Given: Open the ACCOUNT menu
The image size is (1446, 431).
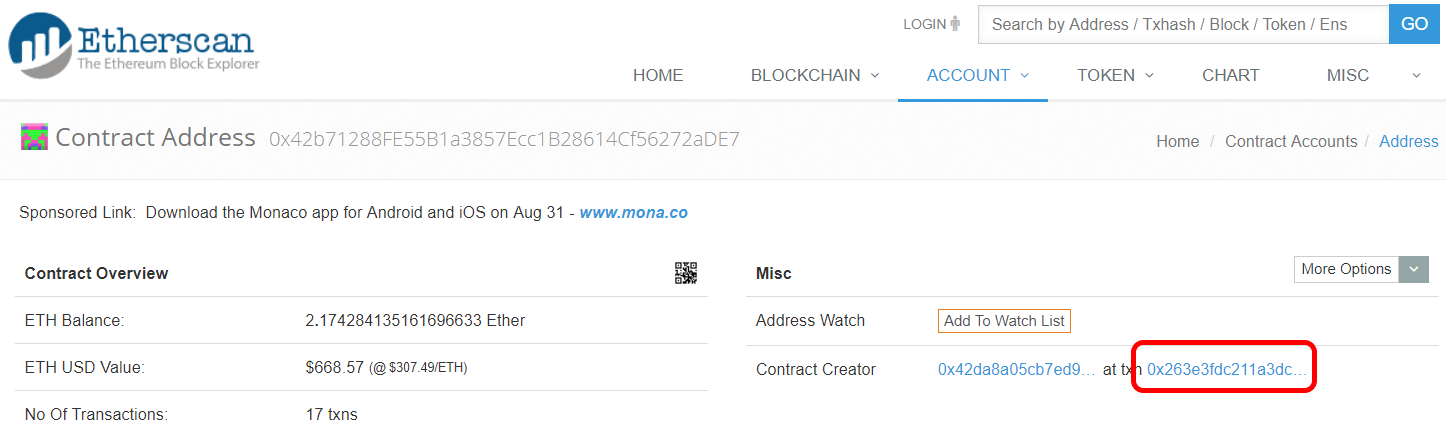Looking at the screenshot, I should (968, 76).
